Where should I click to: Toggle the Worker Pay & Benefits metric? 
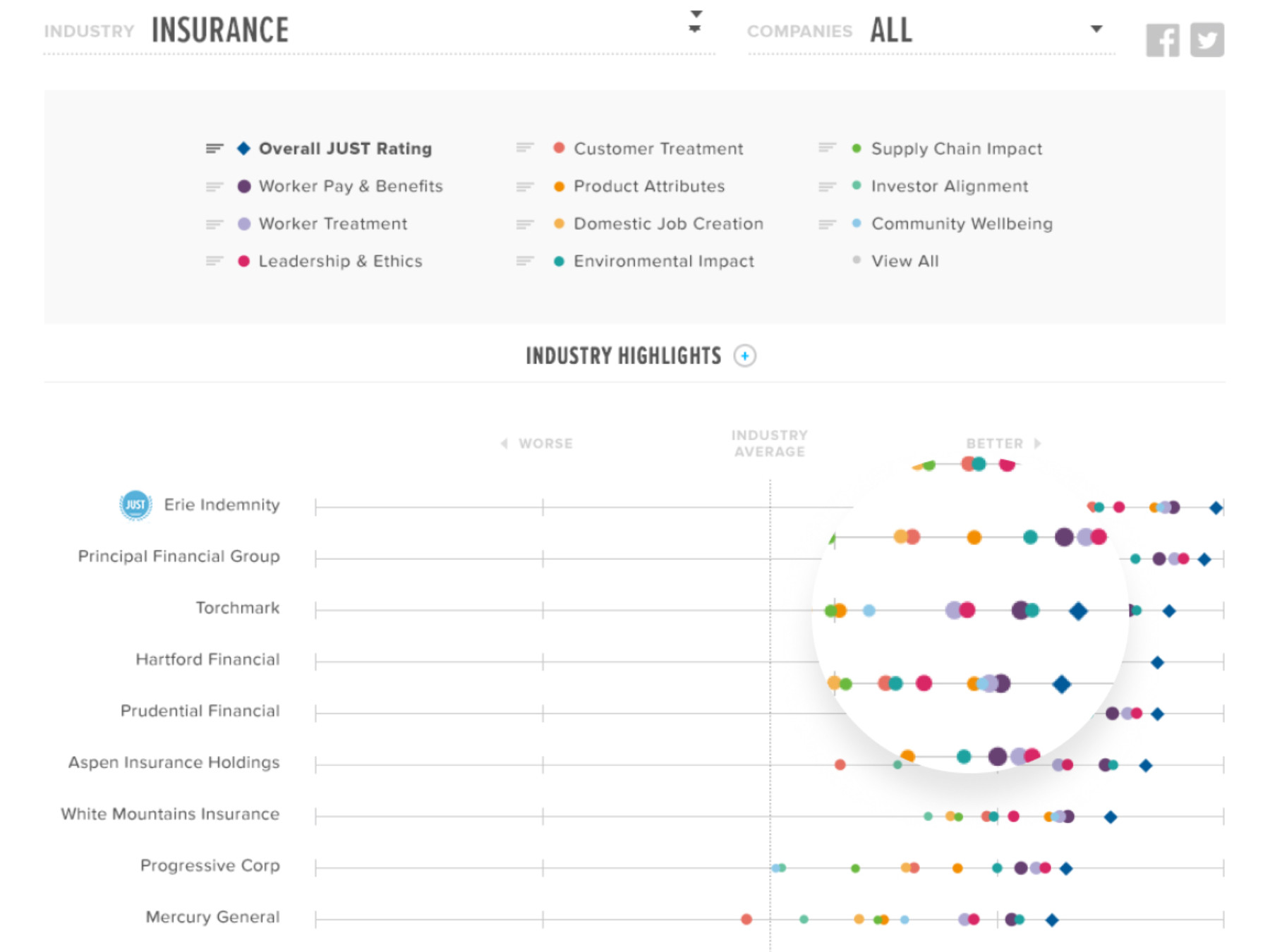(x=351, y=186)
